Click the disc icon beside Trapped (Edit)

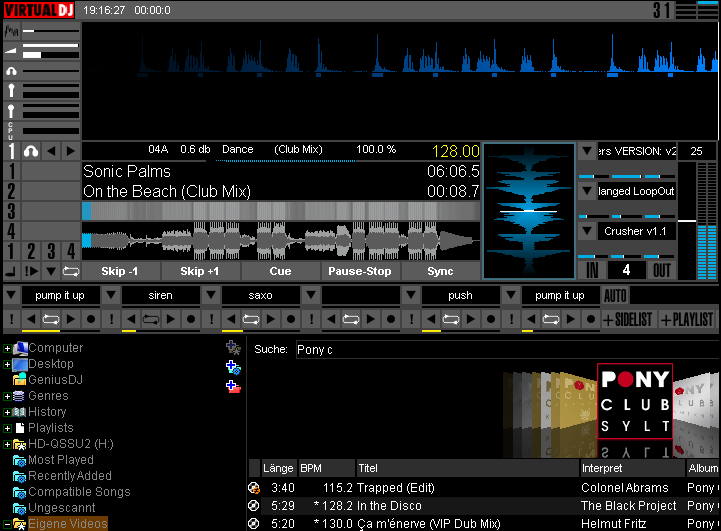254,488
